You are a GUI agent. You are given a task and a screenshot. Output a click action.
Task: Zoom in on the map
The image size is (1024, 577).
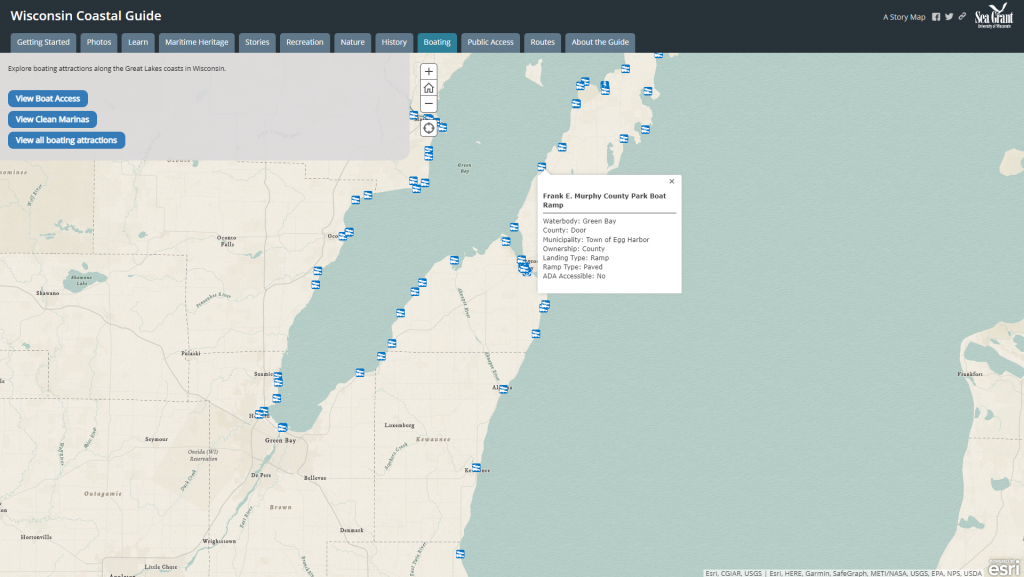pos(428,72)
